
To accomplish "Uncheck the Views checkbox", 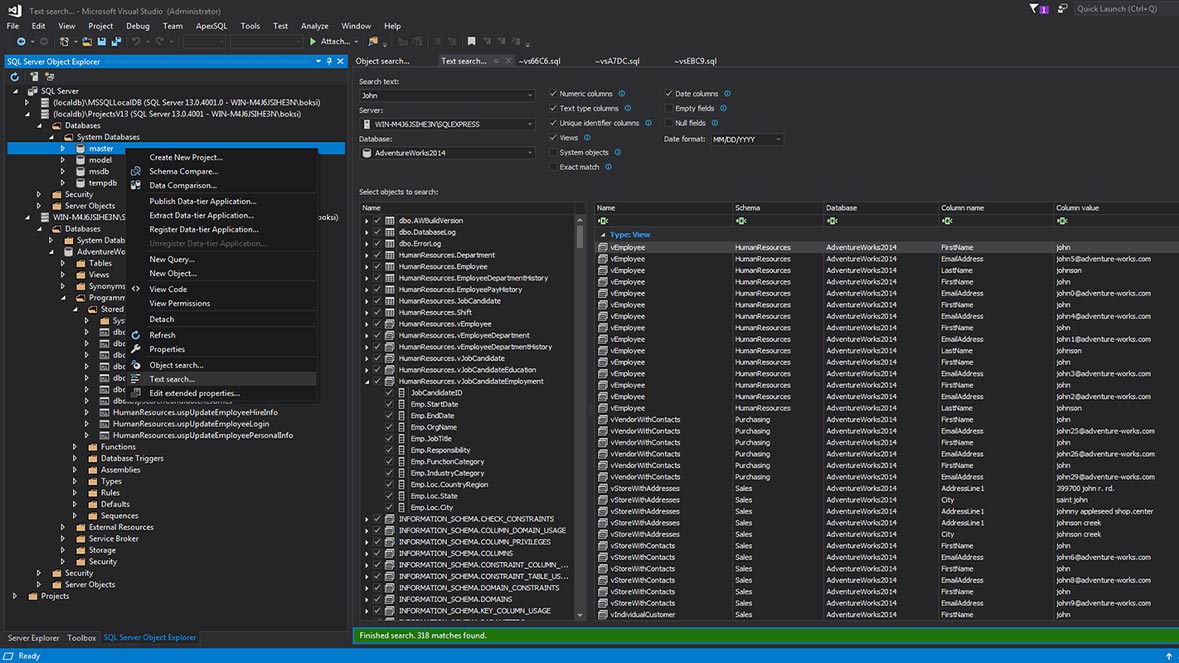I will click(x=553, y=138).
